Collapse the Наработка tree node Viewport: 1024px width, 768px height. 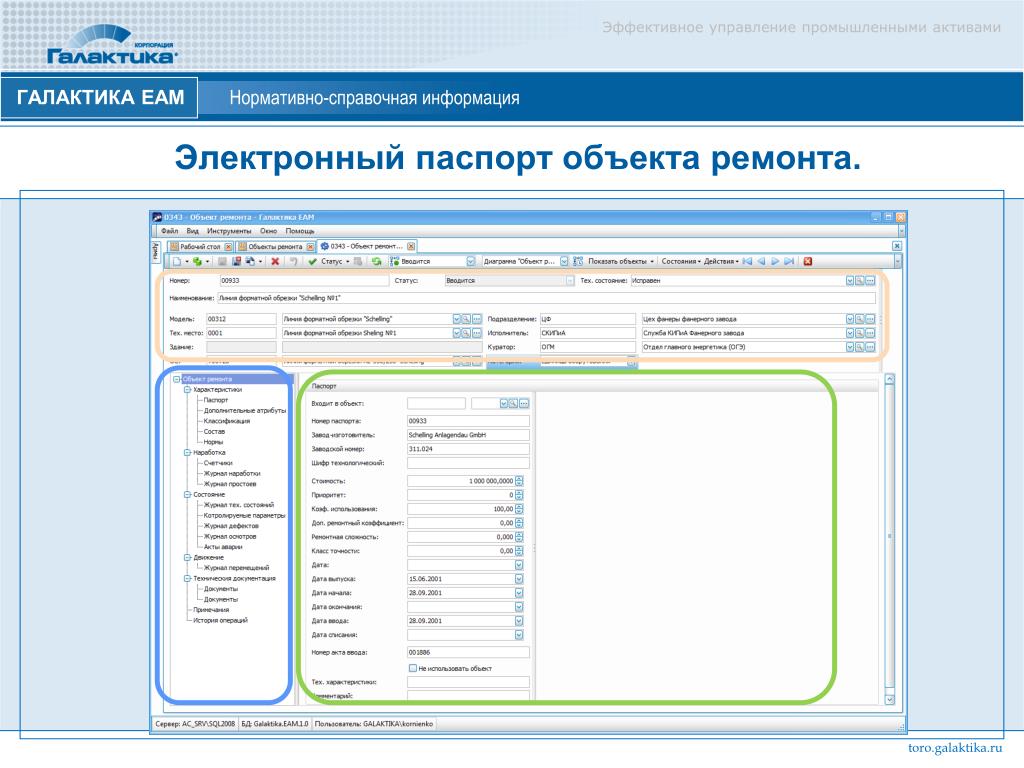(x=187, y=452)
